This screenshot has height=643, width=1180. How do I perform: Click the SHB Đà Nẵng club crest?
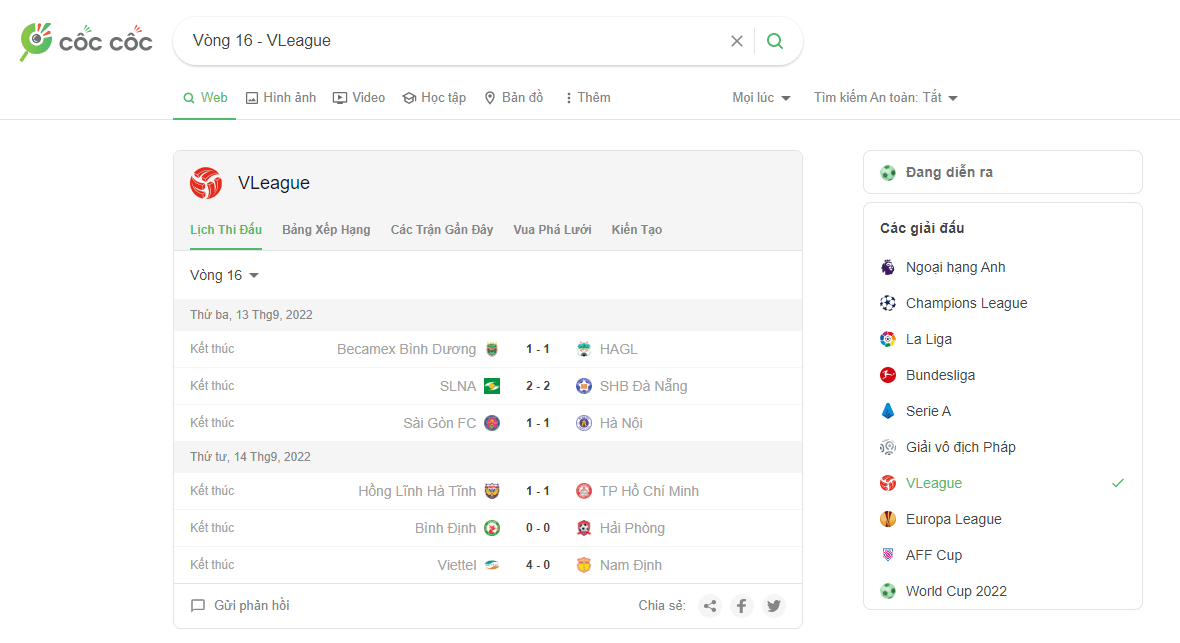(x=584, y=386)
